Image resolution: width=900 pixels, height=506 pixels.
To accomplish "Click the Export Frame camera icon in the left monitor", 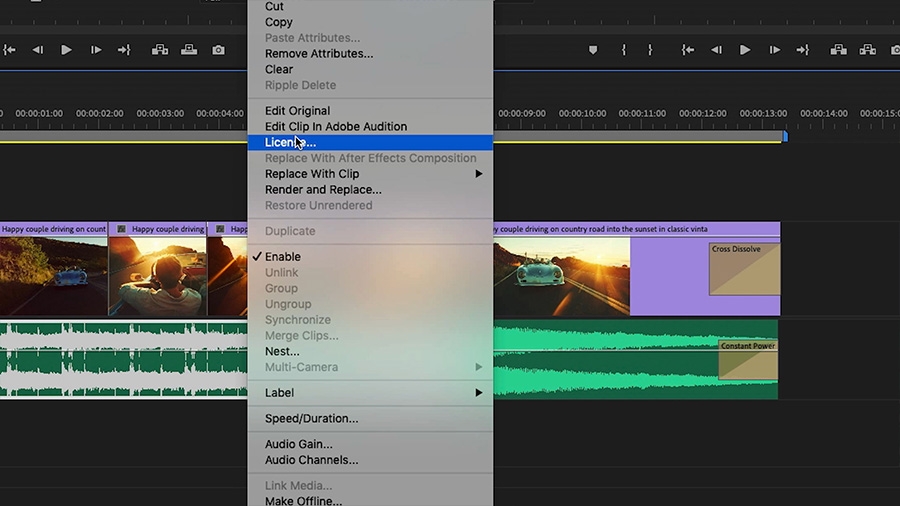I will (x=218, y=50).
